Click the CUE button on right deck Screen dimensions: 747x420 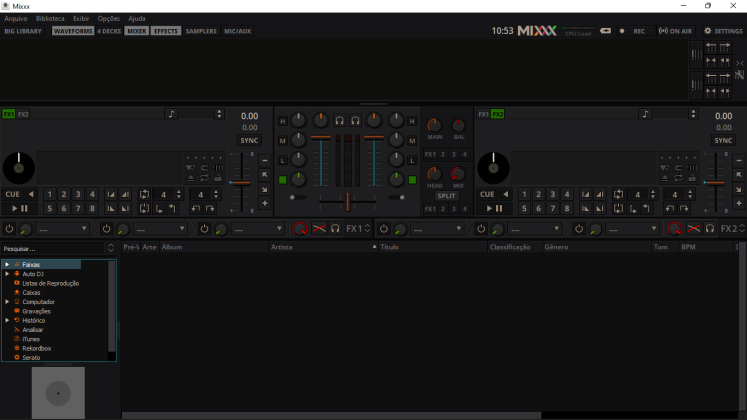click(487, 194)
